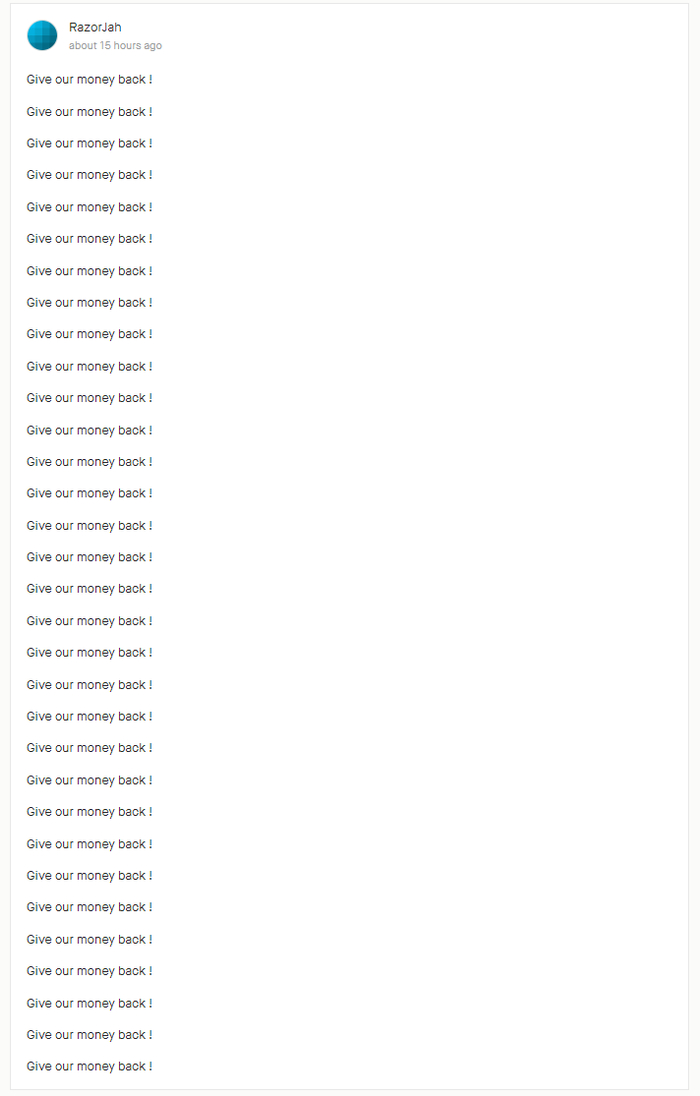Click the first 'Give our money back !' line
The image size is (700, 1096).
coord(90,80)
